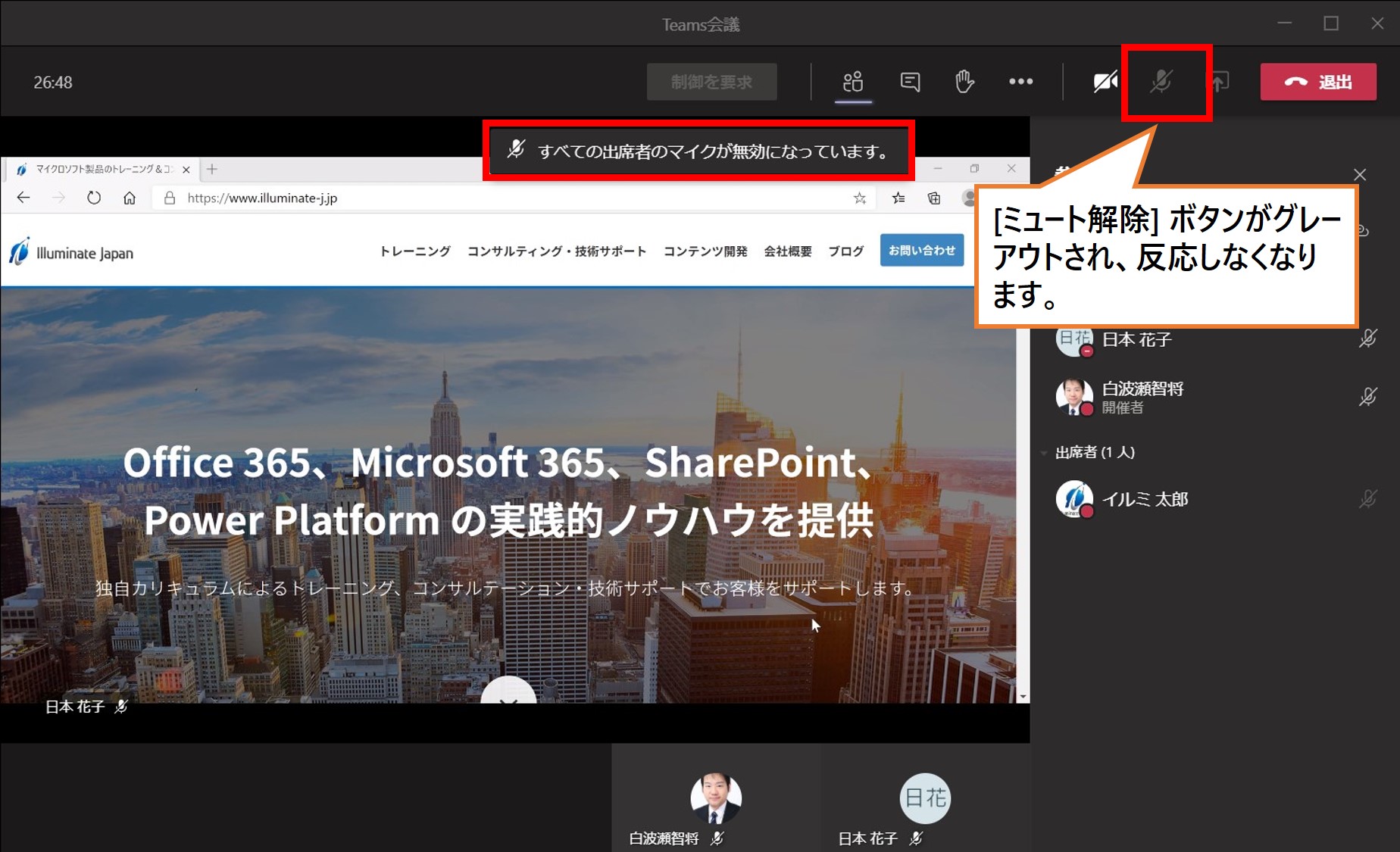
Task: Select 白波瀬智将 organizer row in list
Action: click(x=1215, y=397)
